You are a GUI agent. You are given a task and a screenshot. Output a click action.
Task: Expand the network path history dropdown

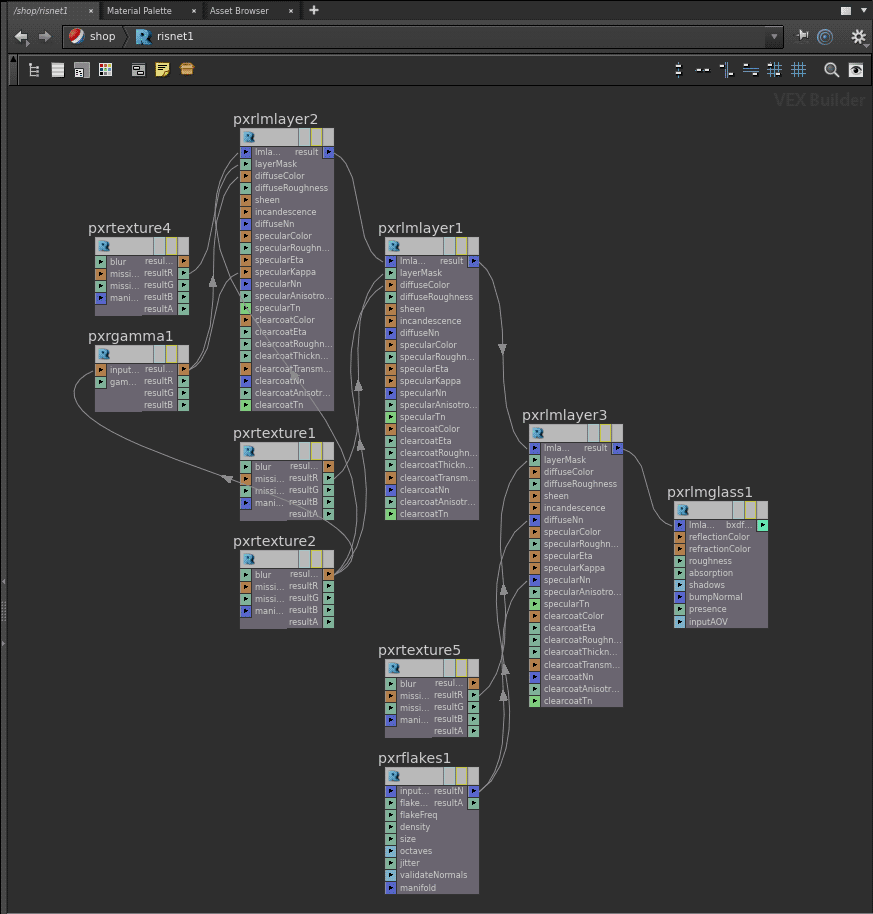pyautogui.click(x=773, y=36)
